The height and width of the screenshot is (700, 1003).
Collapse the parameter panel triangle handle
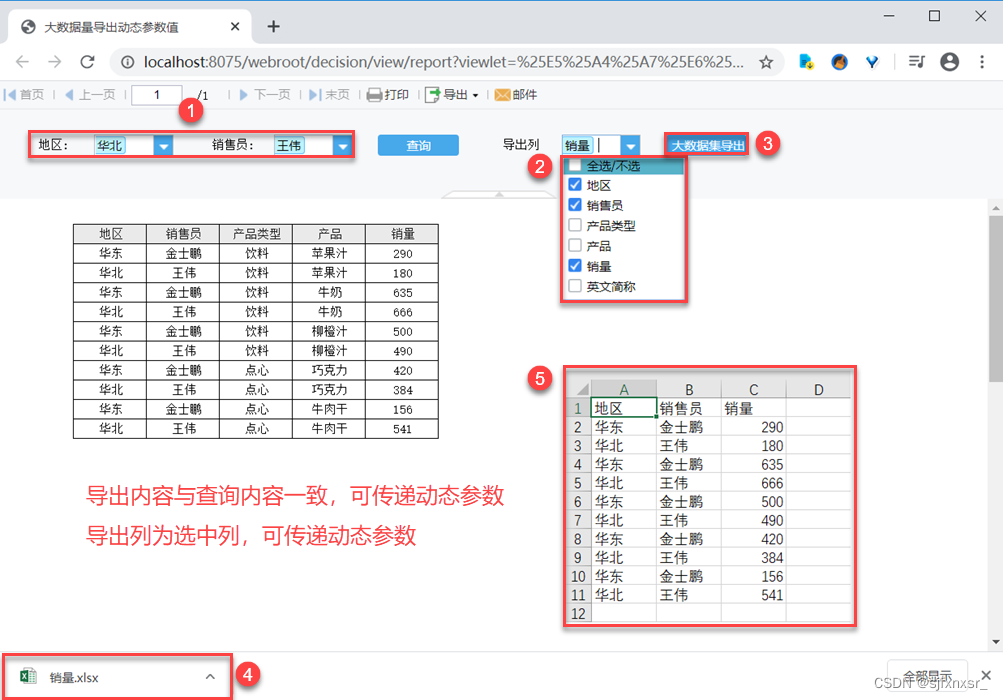[x=500, y=194]
